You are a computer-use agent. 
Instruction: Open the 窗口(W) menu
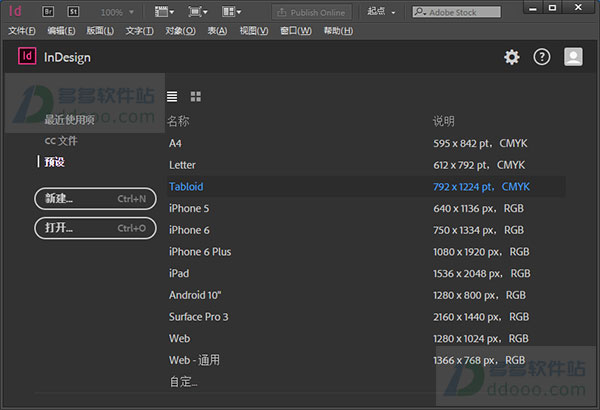pos(296,31)
